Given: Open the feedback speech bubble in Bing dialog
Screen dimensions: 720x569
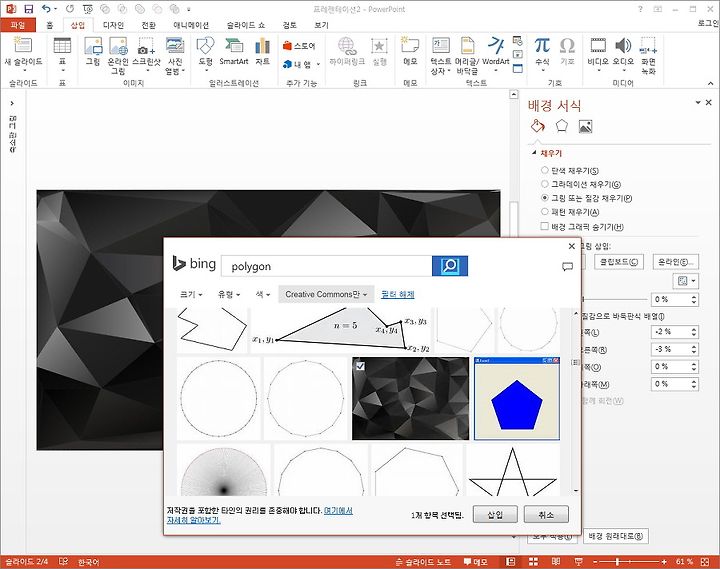Looking at the screenshot, I should click(568, 266).
